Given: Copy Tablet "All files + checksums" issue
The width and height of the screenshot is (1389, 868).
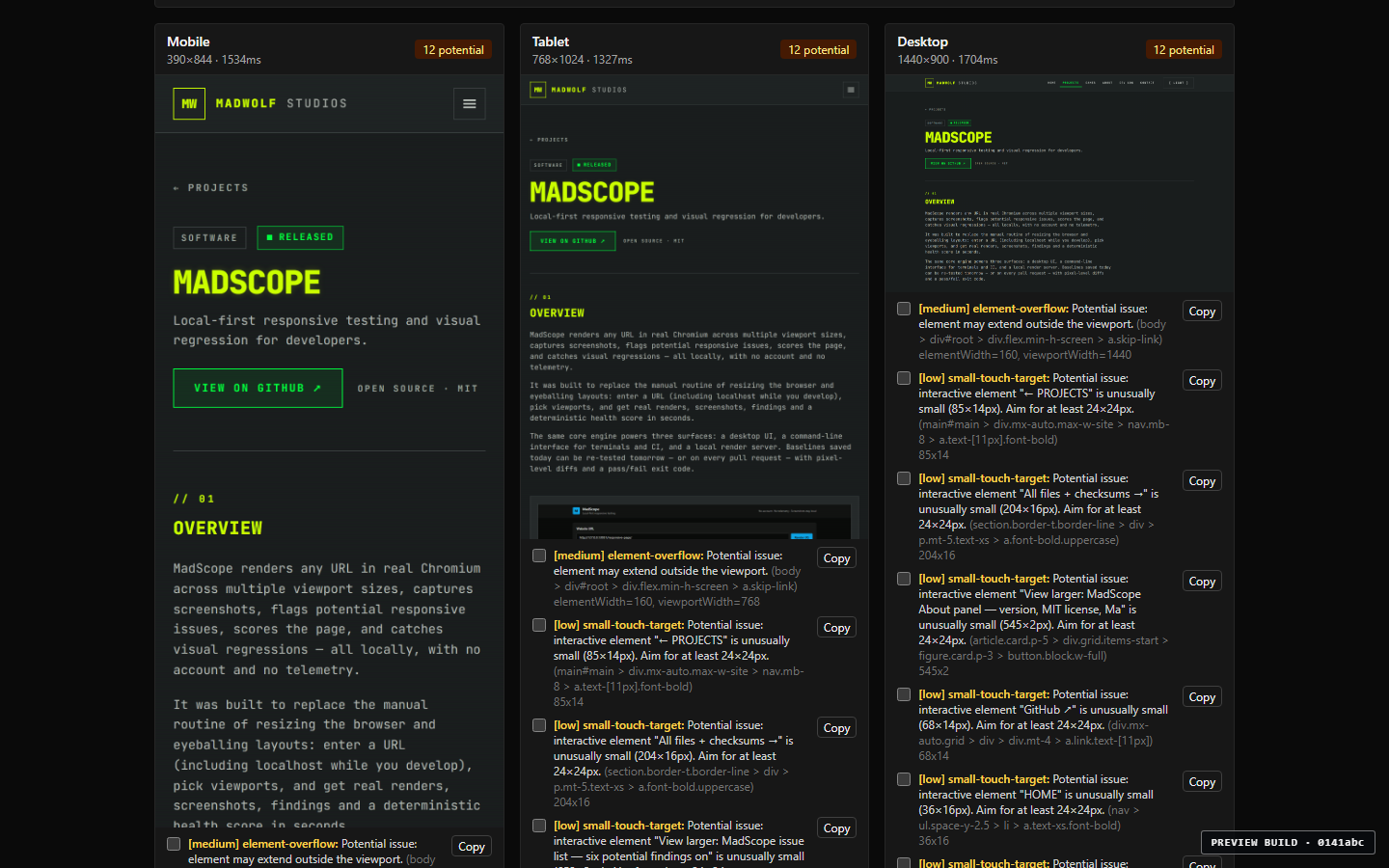Looking at the screenshot, I should pos(837,728).
